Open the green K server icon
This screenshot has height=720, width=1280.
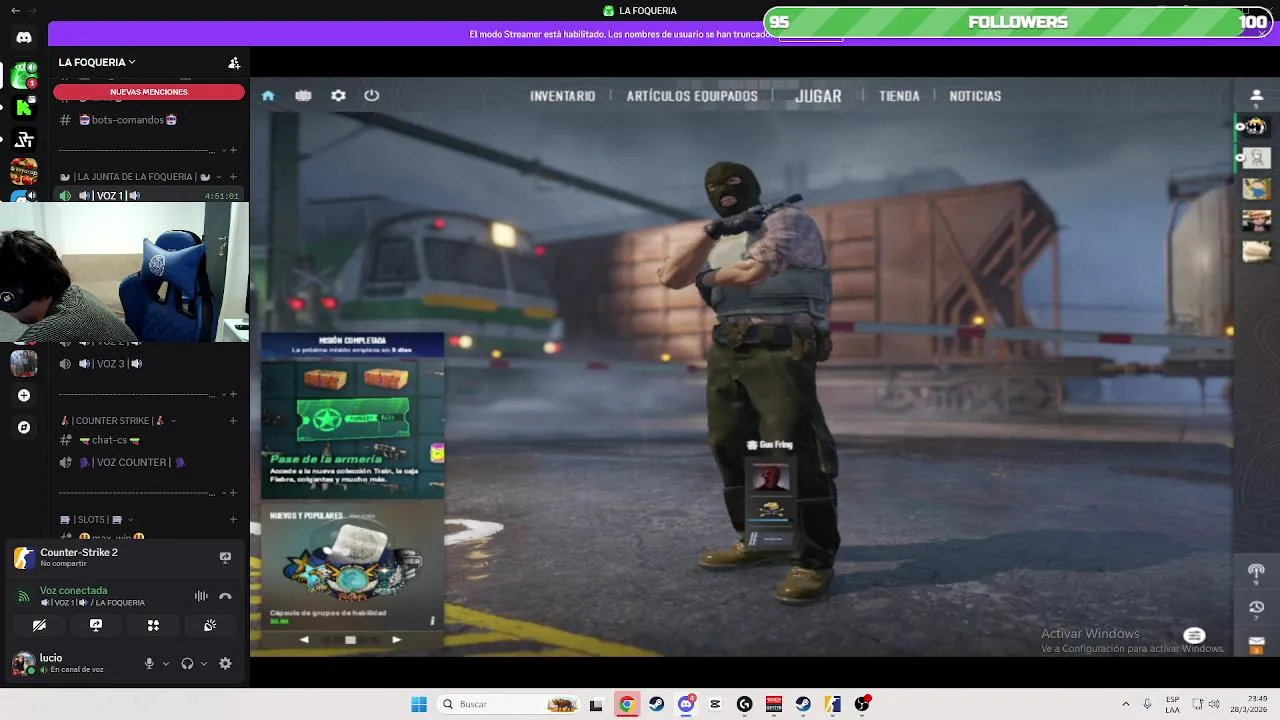click(24, 108)
